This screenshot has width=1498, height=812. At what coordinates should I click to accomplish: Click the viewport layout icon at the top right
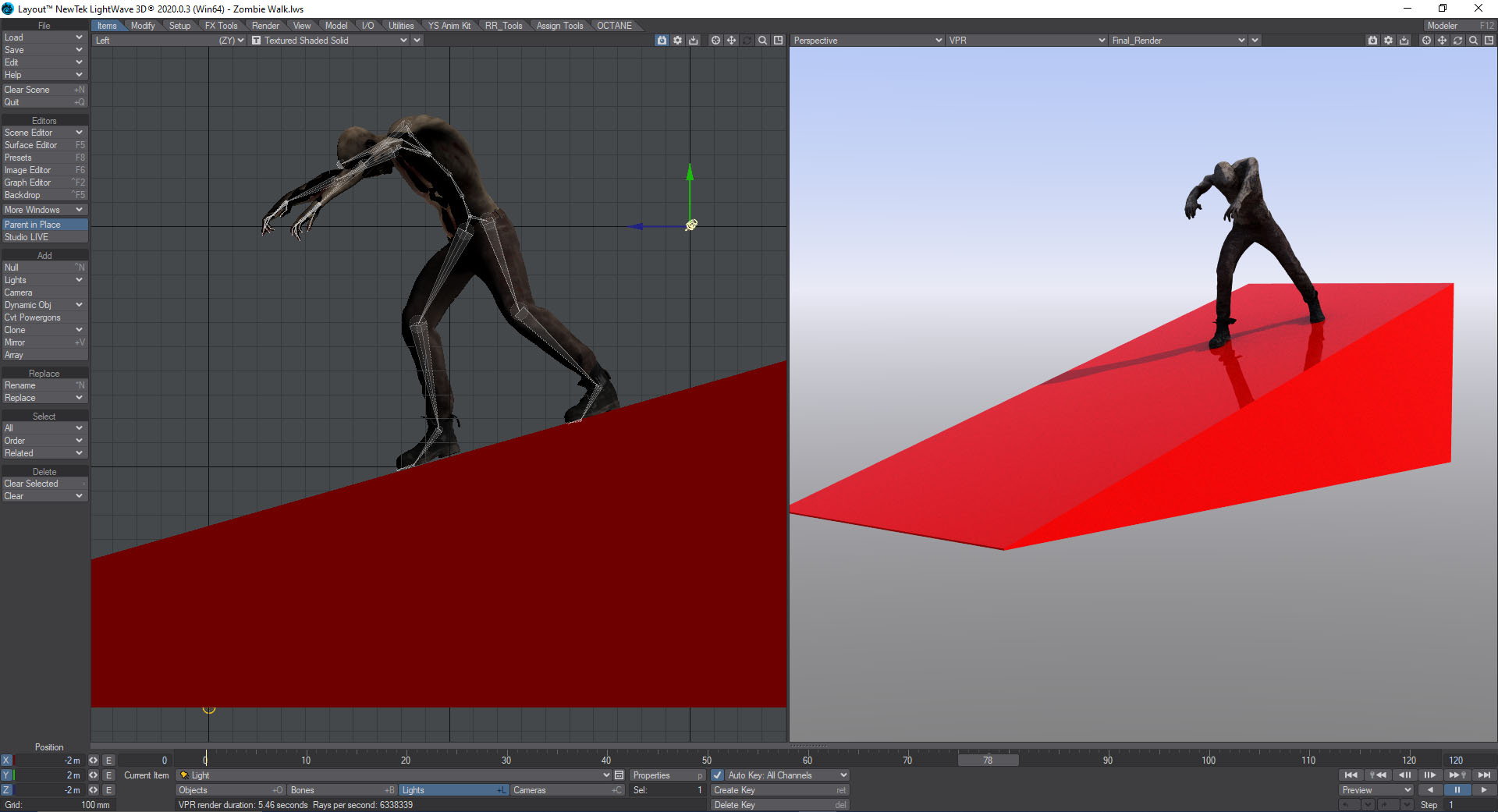click(x=1489, y=40)
